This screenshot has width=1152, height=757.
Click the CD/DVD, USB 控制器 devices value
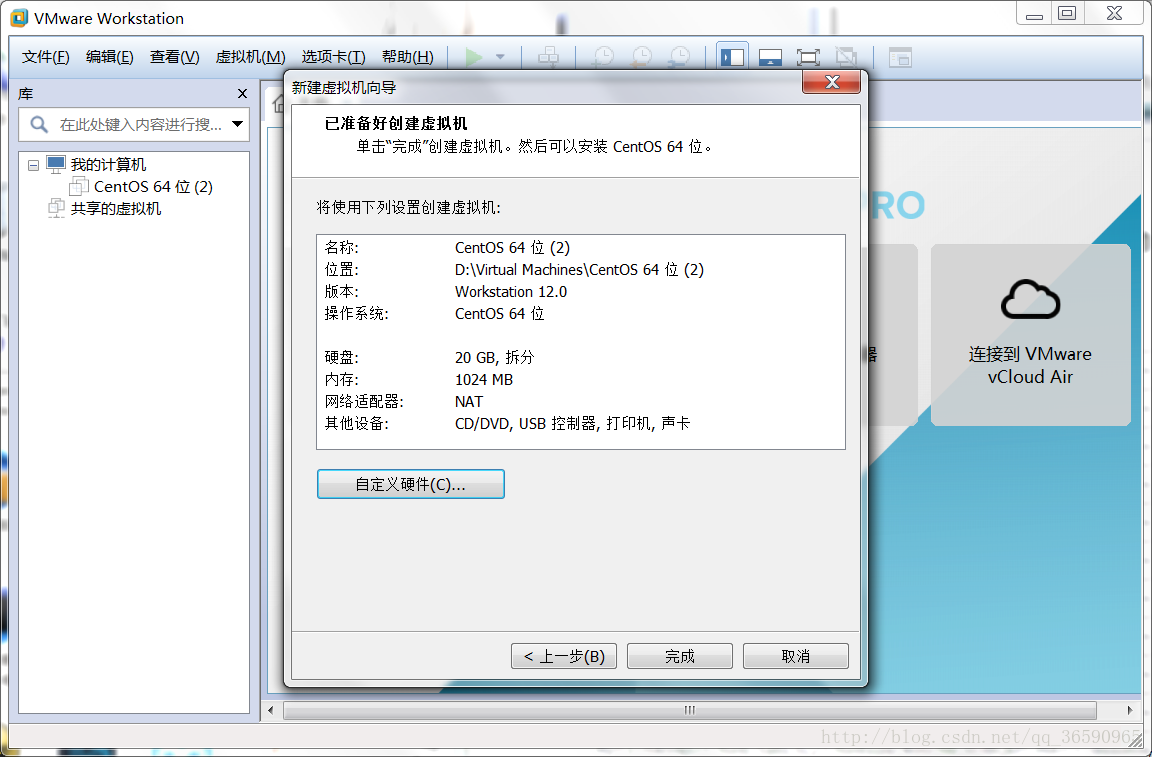tap(572, 423)
